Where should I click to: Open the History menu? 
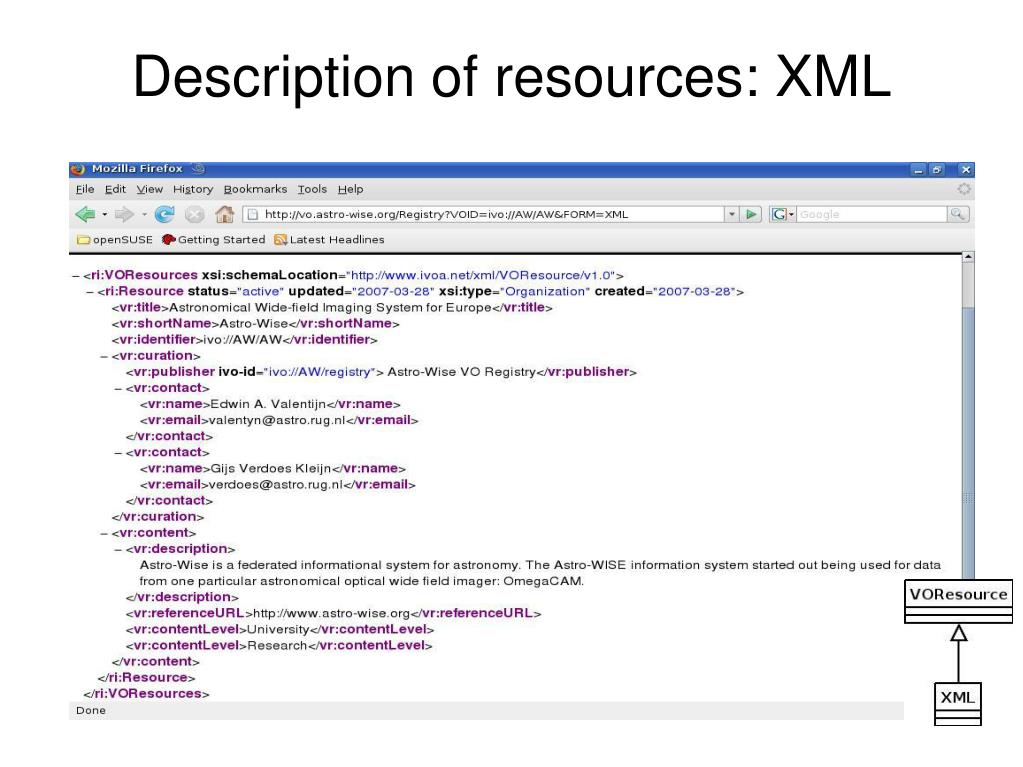point(193,189)
